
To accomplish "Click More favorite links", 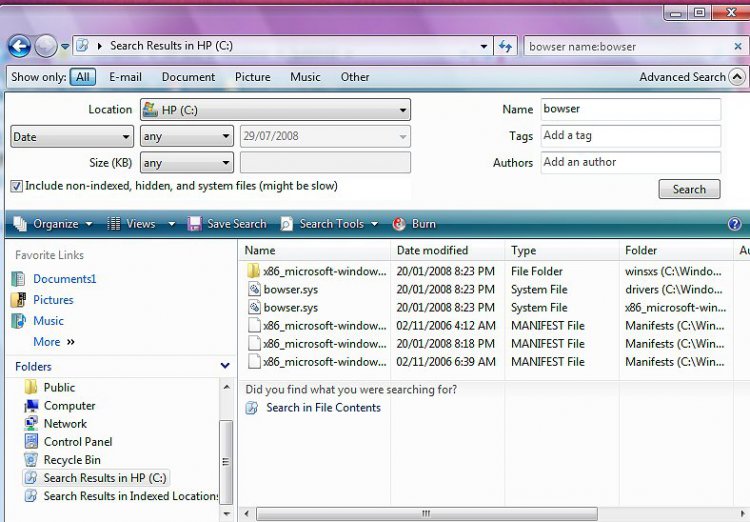I will tap(54, 342).
